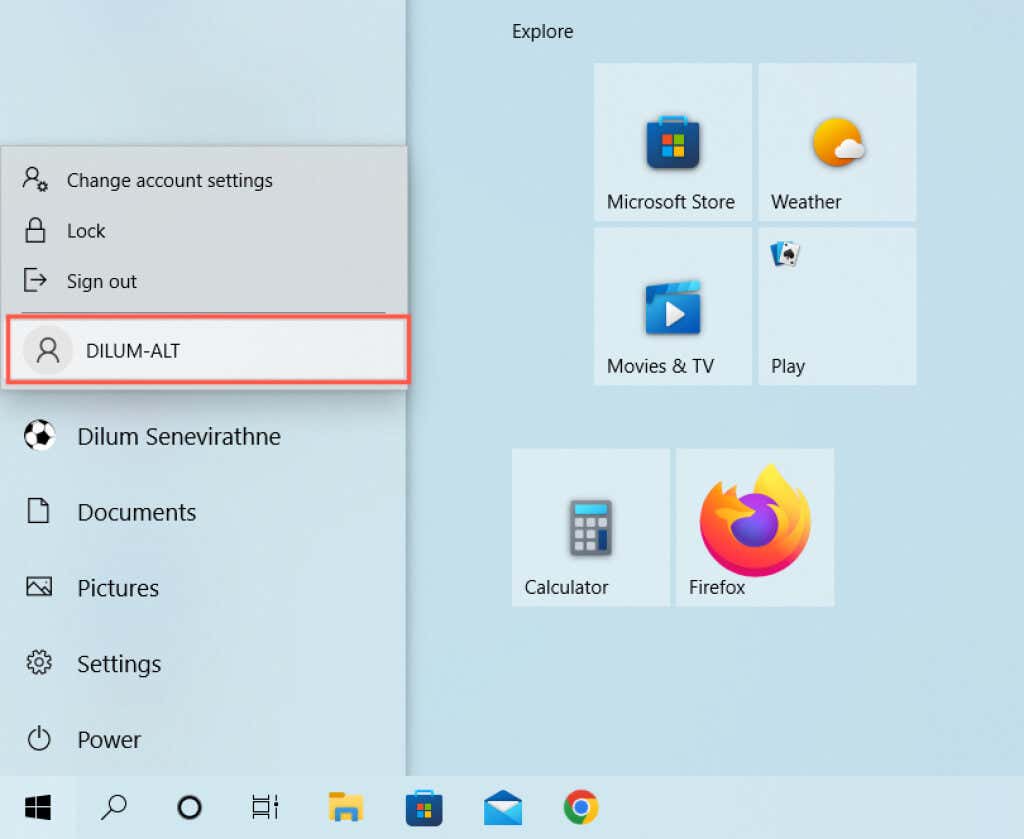
Task: Open the Play solitaire tile
Action: (837, 306)
